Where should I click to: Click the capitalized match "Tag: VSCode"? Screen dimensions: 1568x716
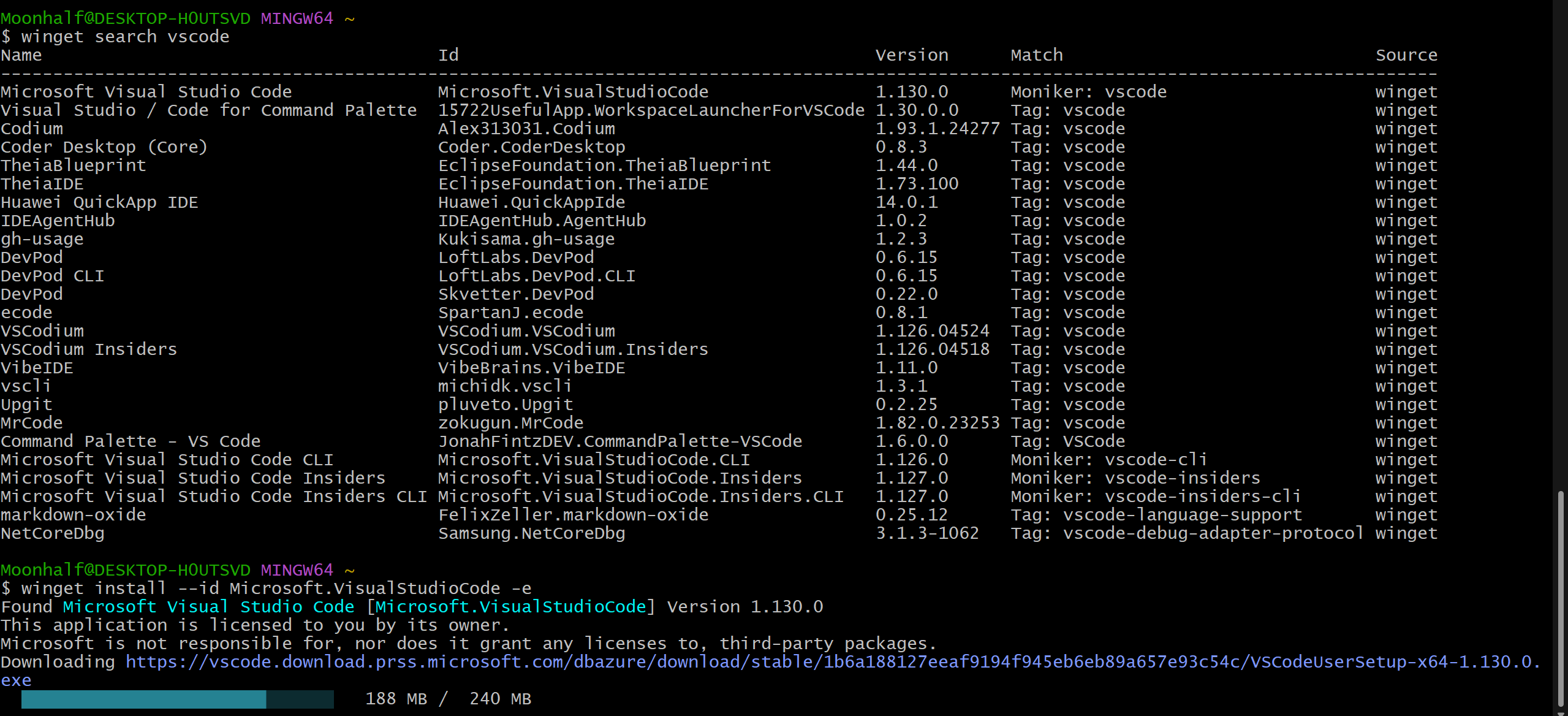(x=1068, y=441)
